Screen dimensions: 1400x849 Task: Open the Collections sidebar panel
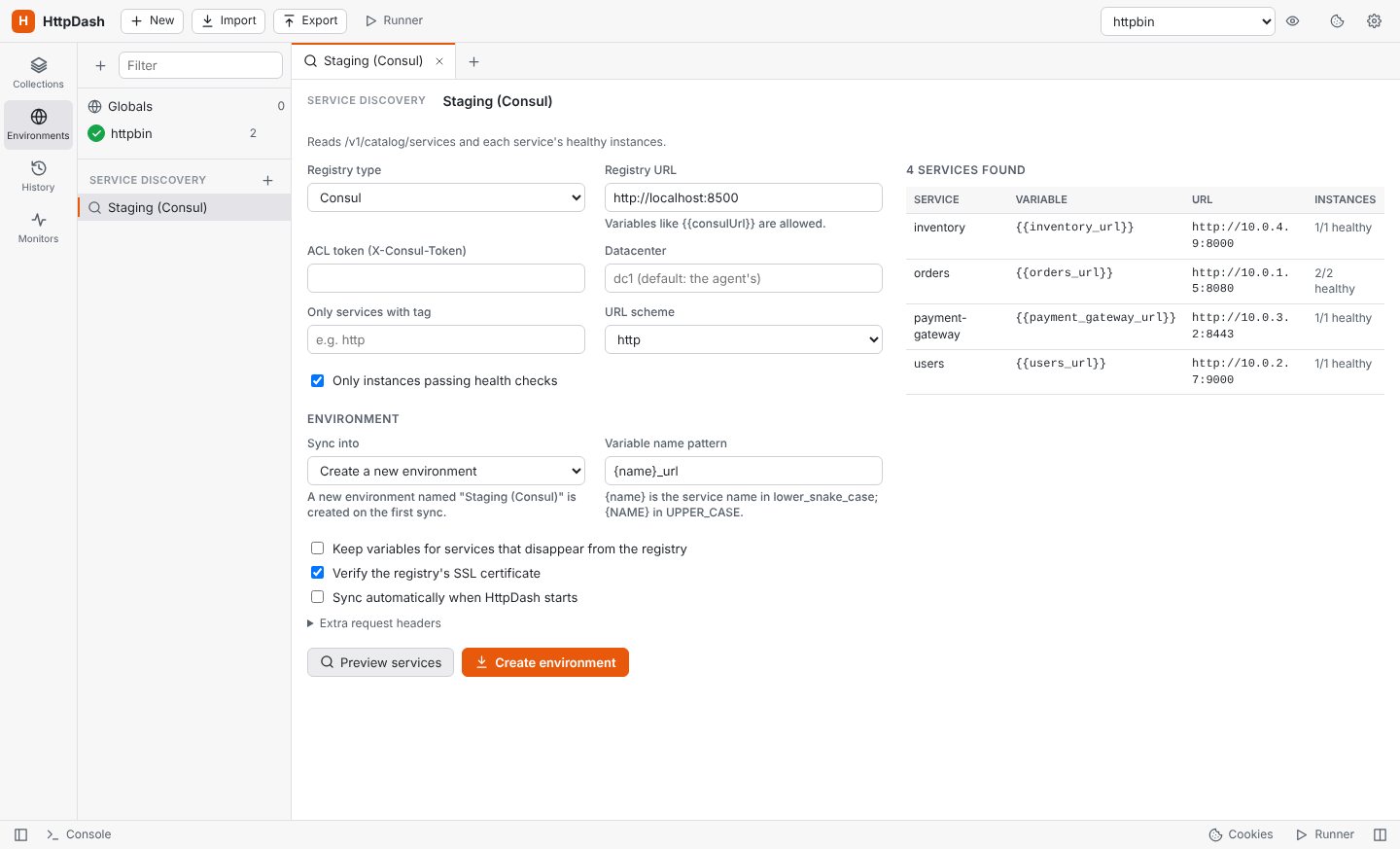click(x=38, y=73)
